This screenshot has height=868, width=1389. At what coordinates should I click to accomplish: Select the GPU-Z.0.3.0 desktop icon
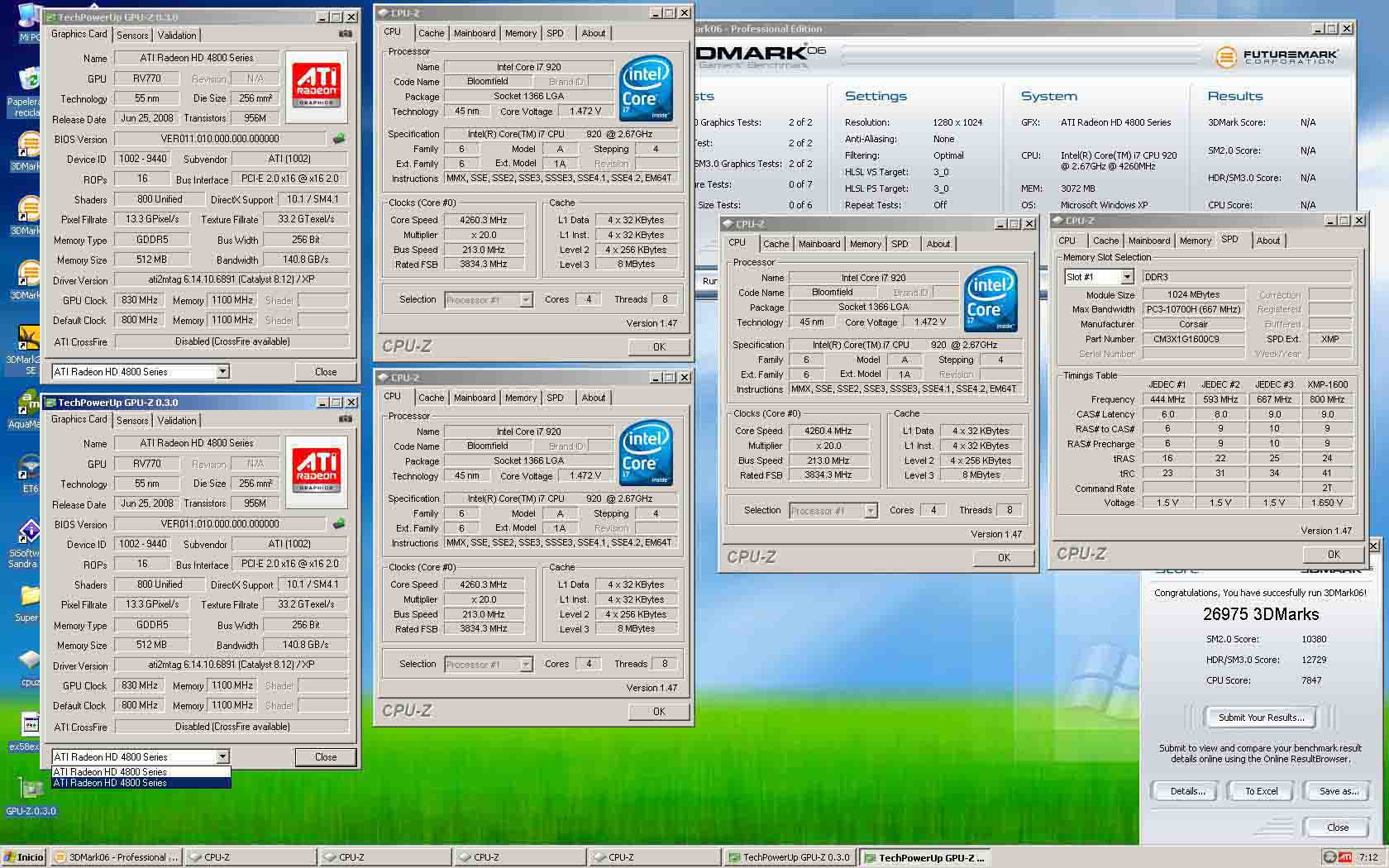pyautogui.click(x=31, y=795)
